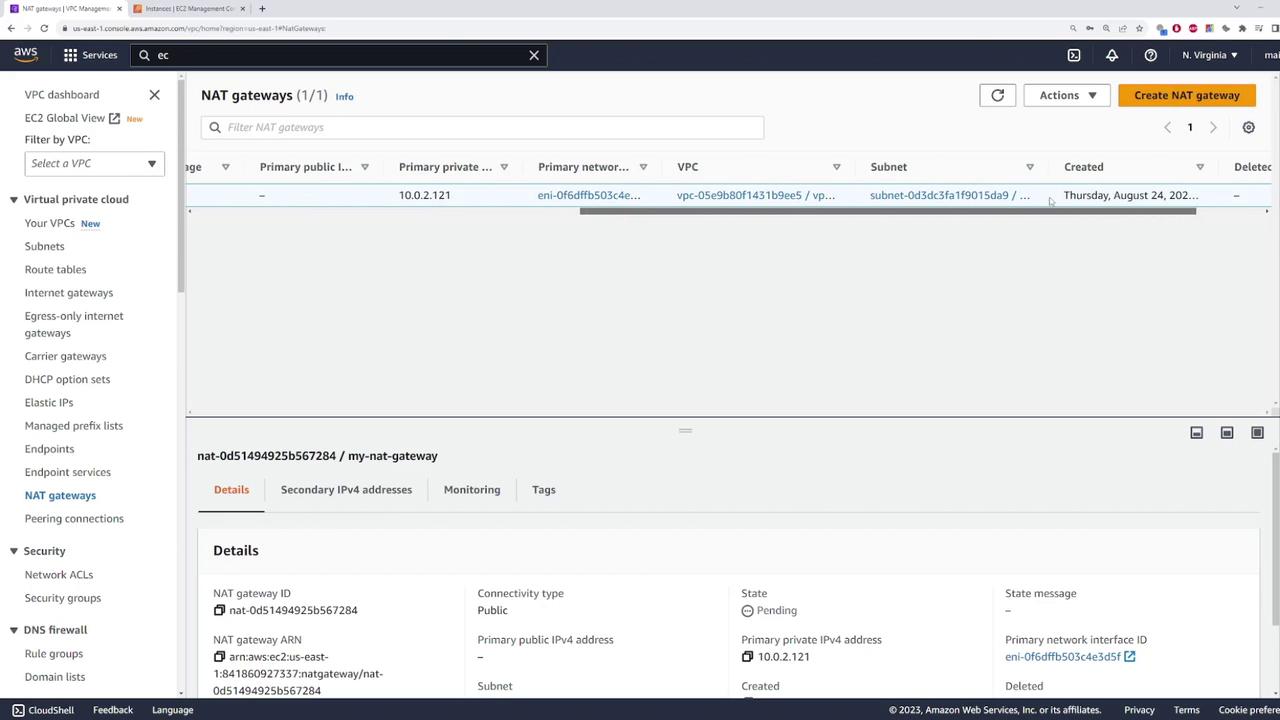Screen dimensions: 1280x720
Task: Open Egress-only internet gateways
Action: pos(74,324)
